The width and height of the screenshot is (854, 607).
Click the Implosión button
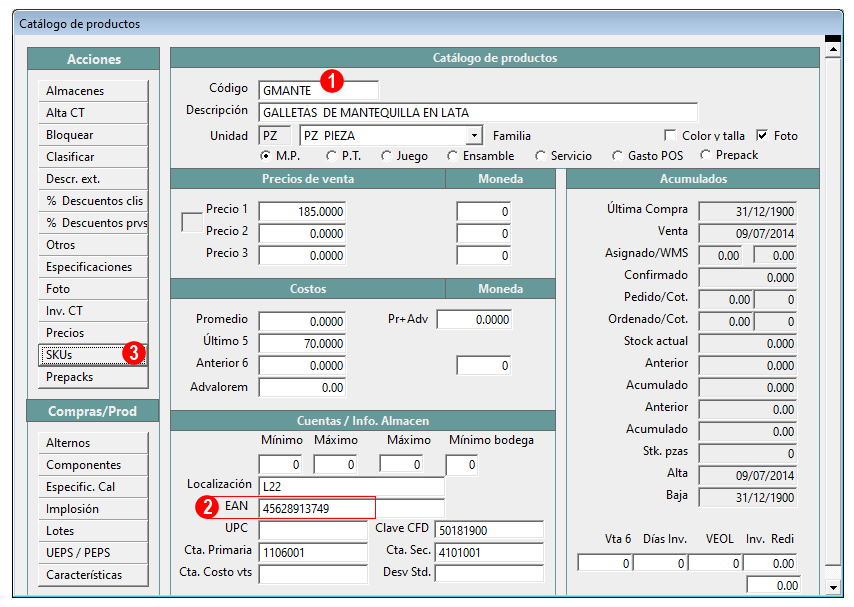coord(93,509)
